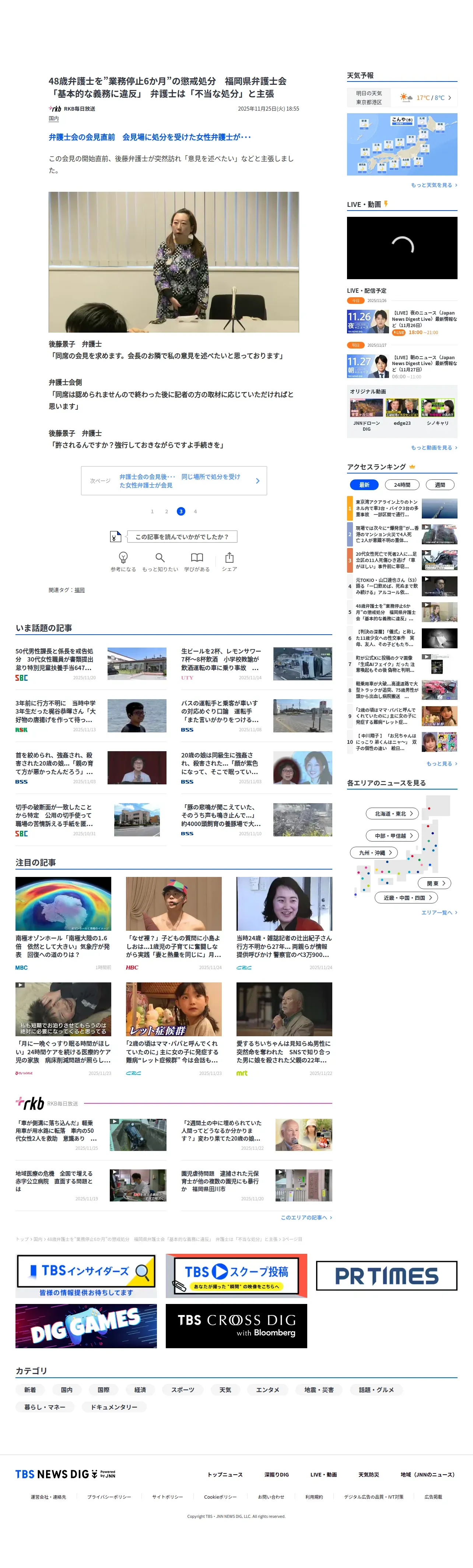
Task: Switch ranking to 週間
Action: tap(439, 485)
